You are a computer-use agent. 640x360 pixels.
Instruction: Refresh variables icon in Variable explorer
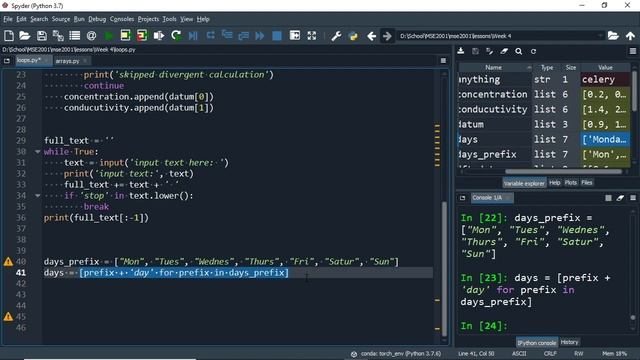533,51
